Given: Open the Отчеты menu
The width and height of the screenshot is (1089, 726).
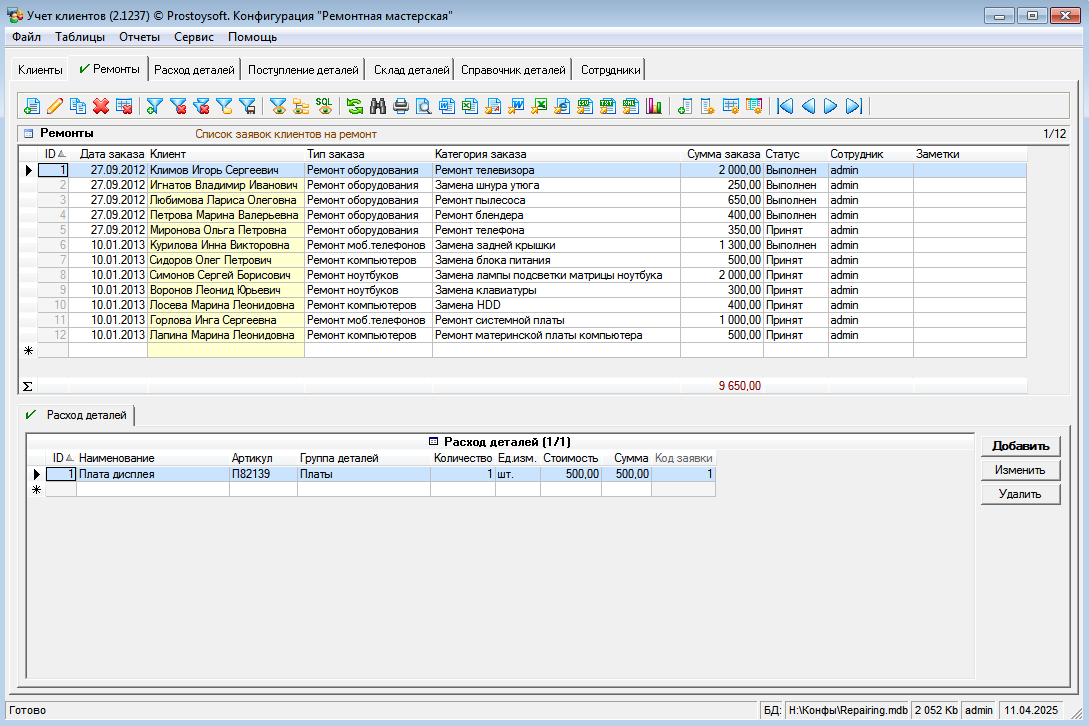Looking at the screenshot, I should tap(140, 37).
